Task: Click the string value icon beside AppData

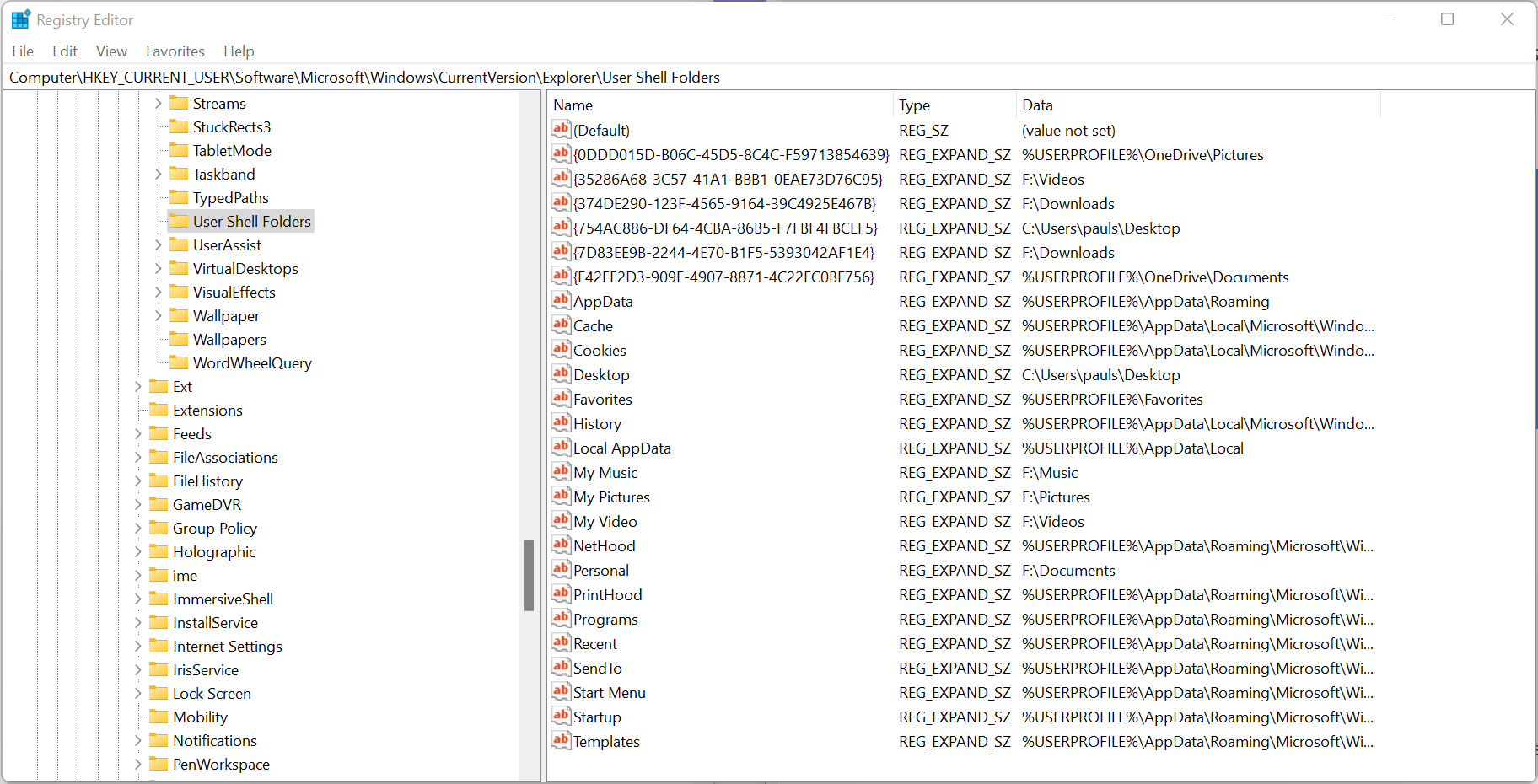Action: [x=561, y=300]
